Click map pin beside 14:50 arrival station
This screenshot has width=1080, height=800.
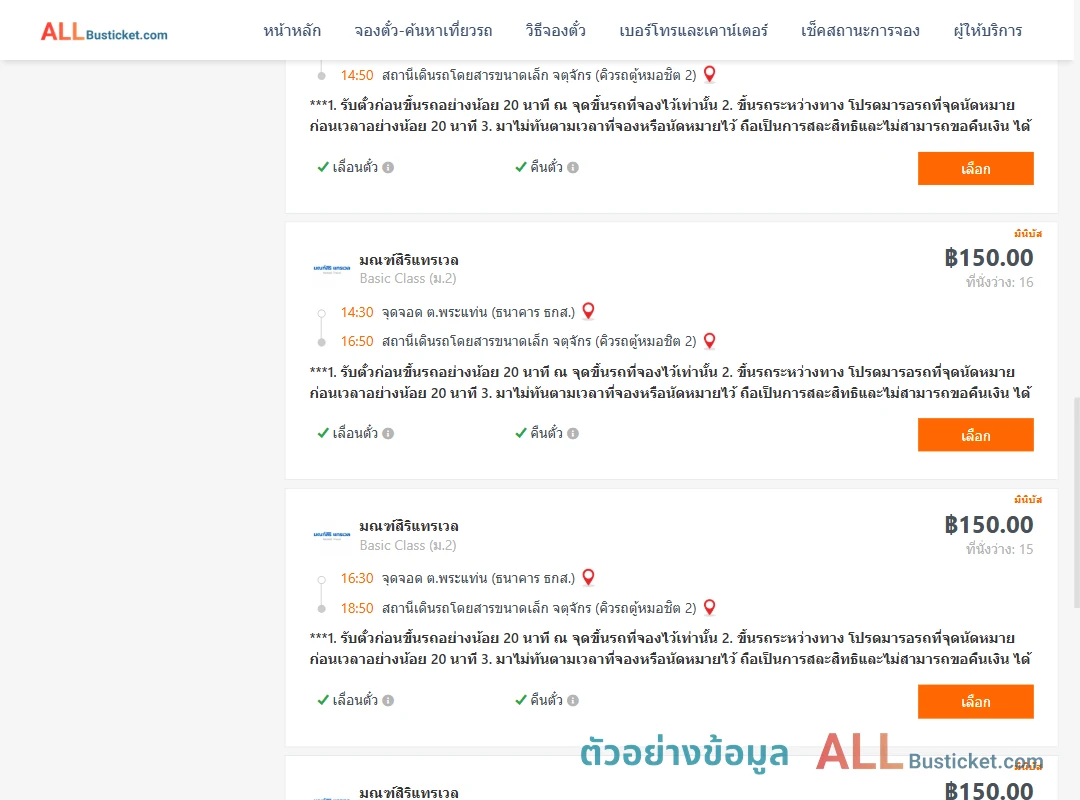coord(709,74)
